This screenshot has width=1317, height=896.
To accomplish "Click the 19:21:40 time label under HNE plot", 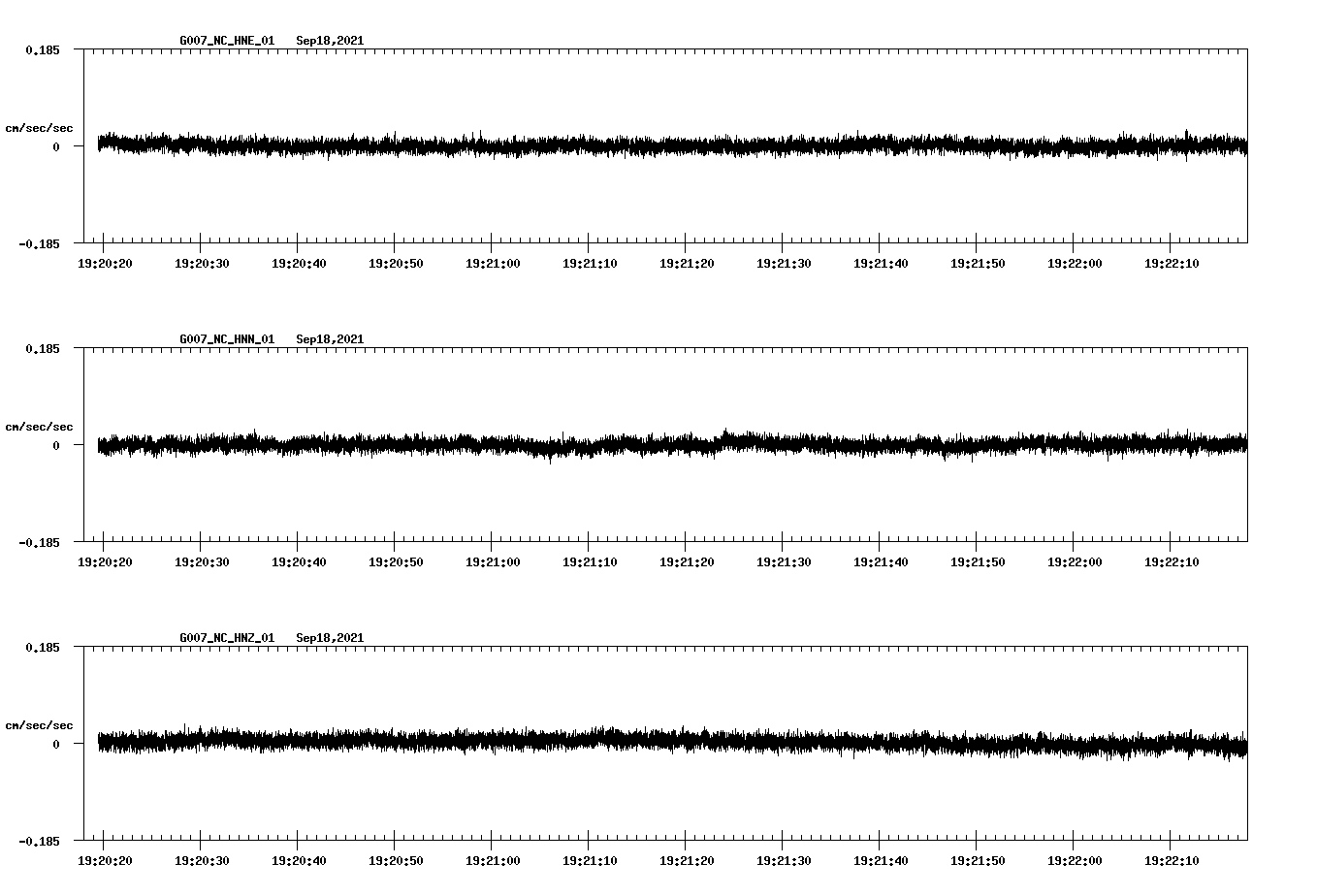I will tap(881, 263).
